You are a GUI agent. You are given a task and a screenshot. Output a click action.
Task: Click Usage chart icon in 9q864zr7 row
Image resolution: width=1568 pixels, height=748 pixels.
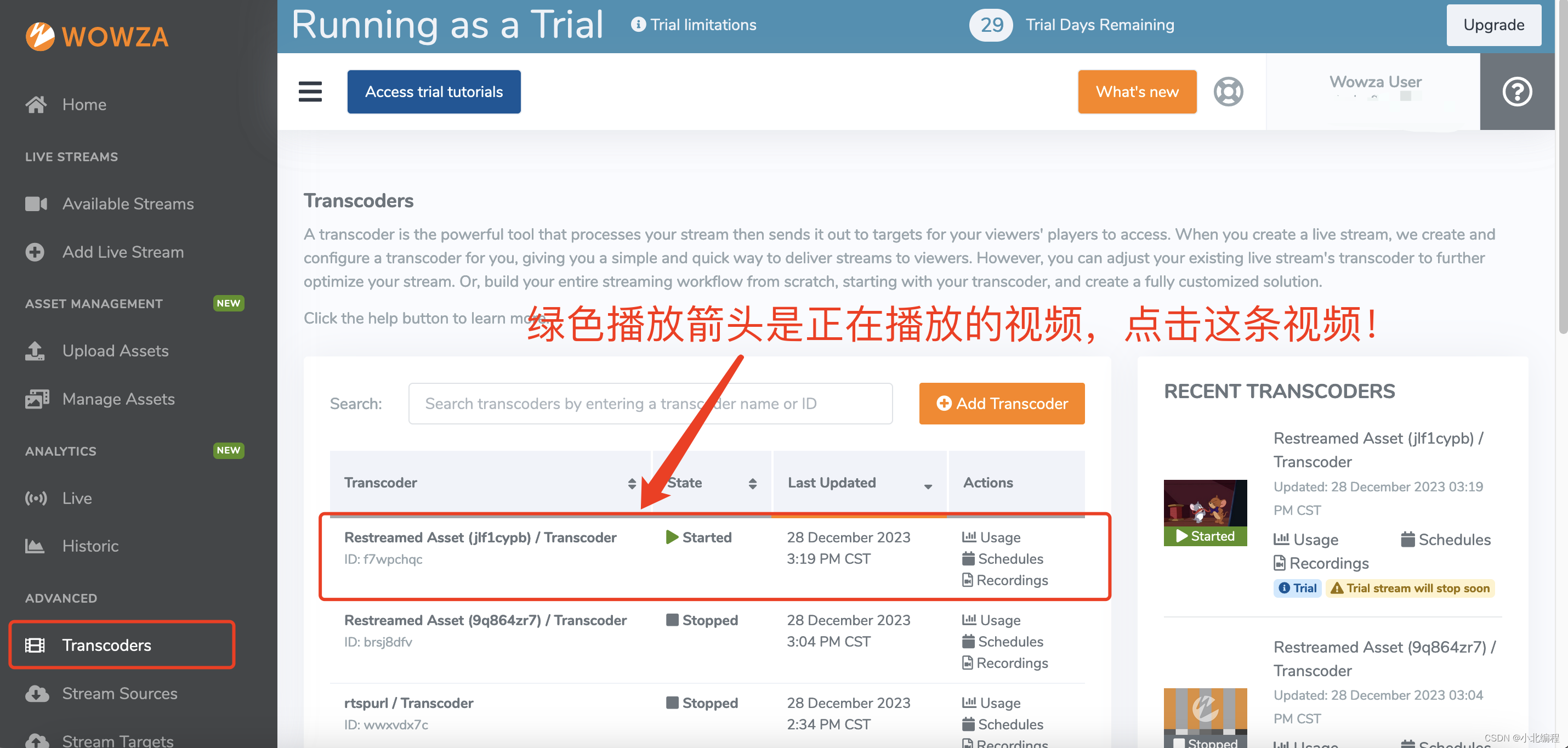969,620
